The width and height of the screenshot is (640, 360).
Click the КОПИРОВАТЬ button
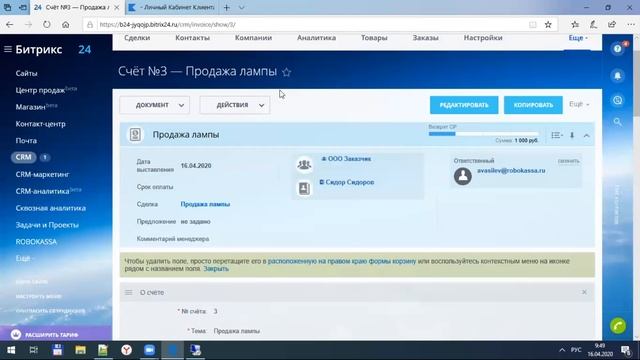pyautogui.click(x=533, y=105)
